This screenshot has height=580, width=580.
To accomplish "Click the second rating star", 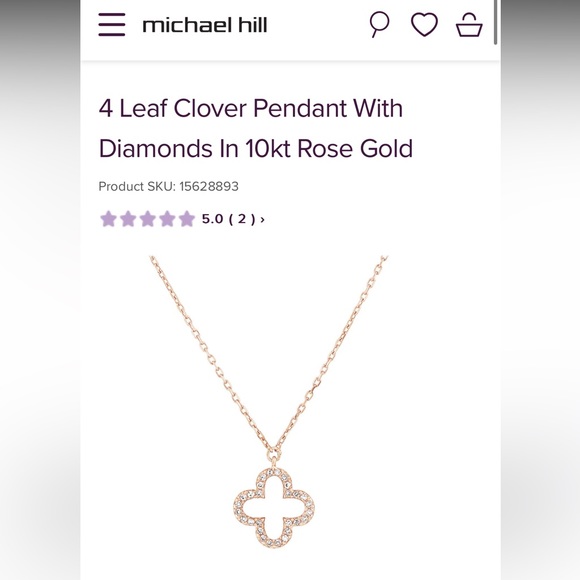I will pos(128,219).
